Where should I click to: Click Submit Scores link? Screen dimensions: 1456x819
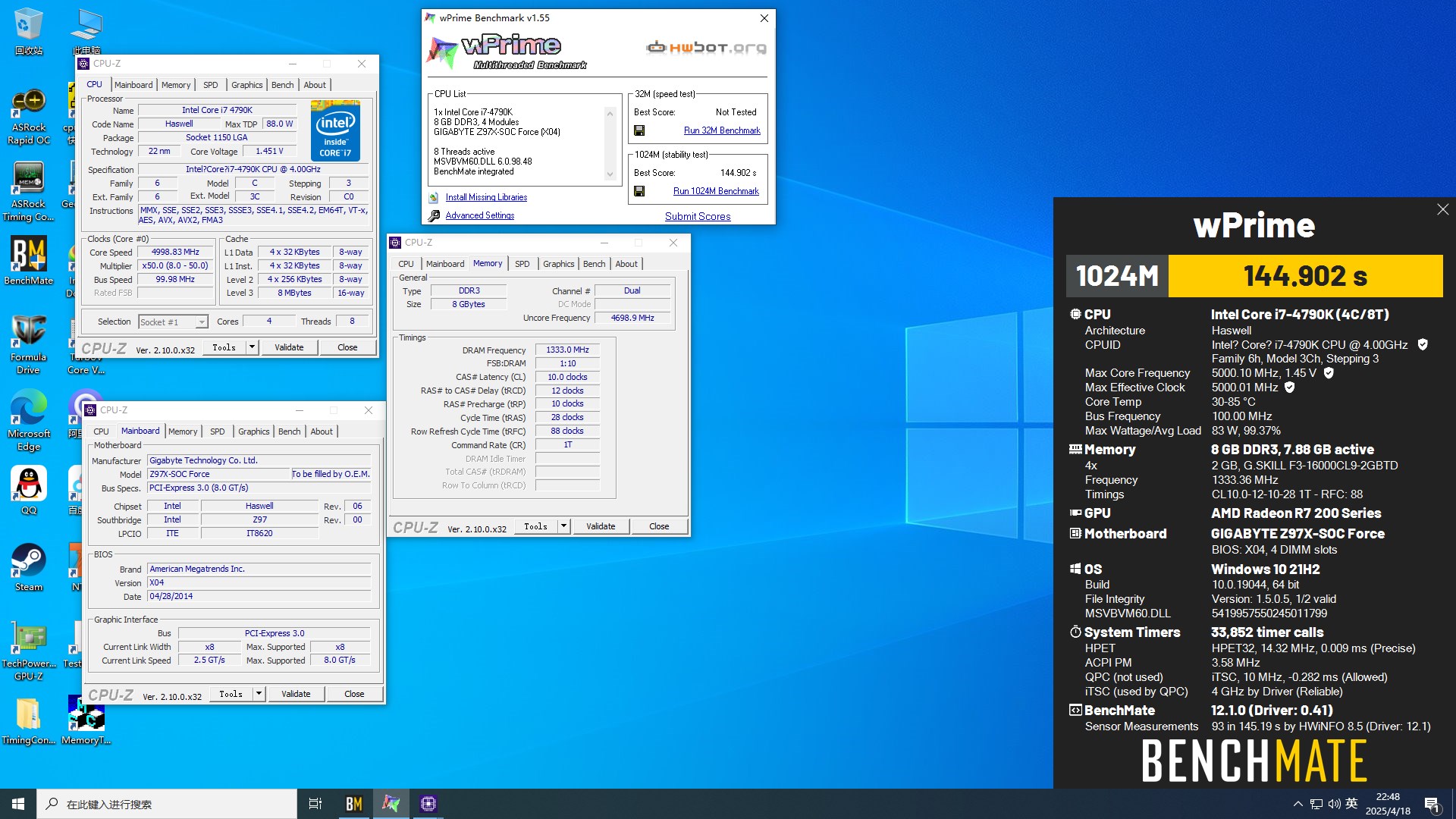click(698, 216)
